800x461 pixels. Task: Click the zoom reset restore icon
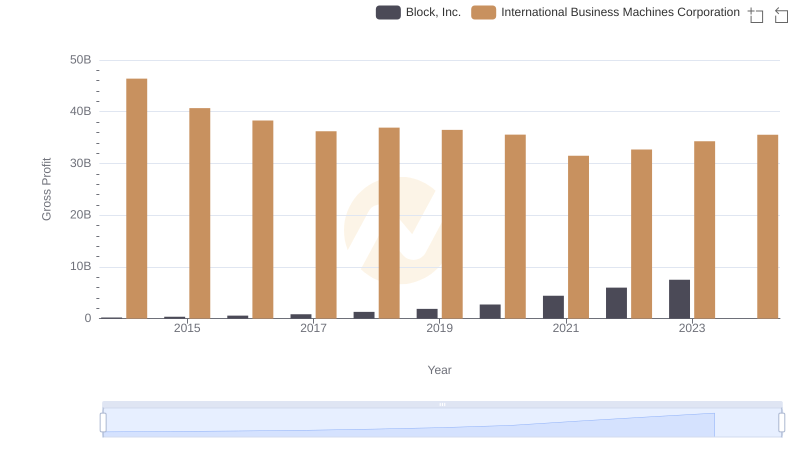pos(781,15)
